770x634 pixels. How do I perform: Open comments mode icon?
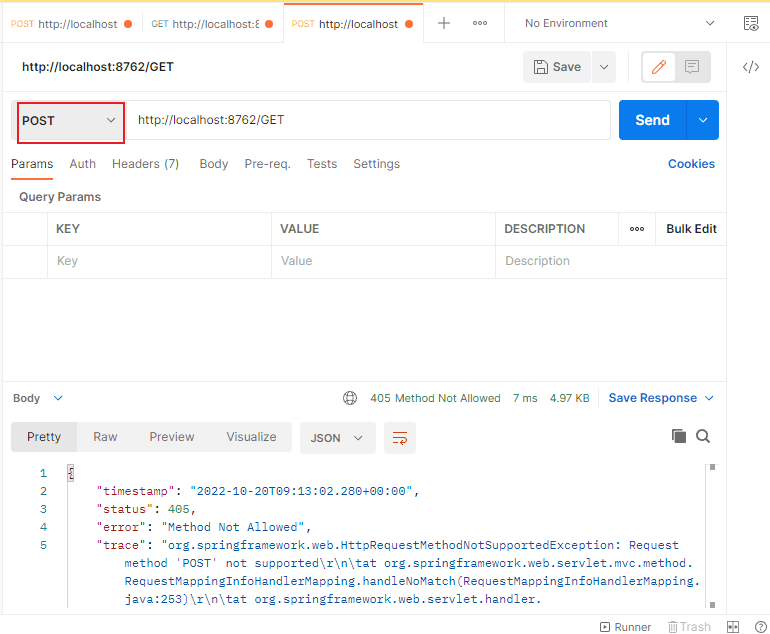click(x=692, y=67)
